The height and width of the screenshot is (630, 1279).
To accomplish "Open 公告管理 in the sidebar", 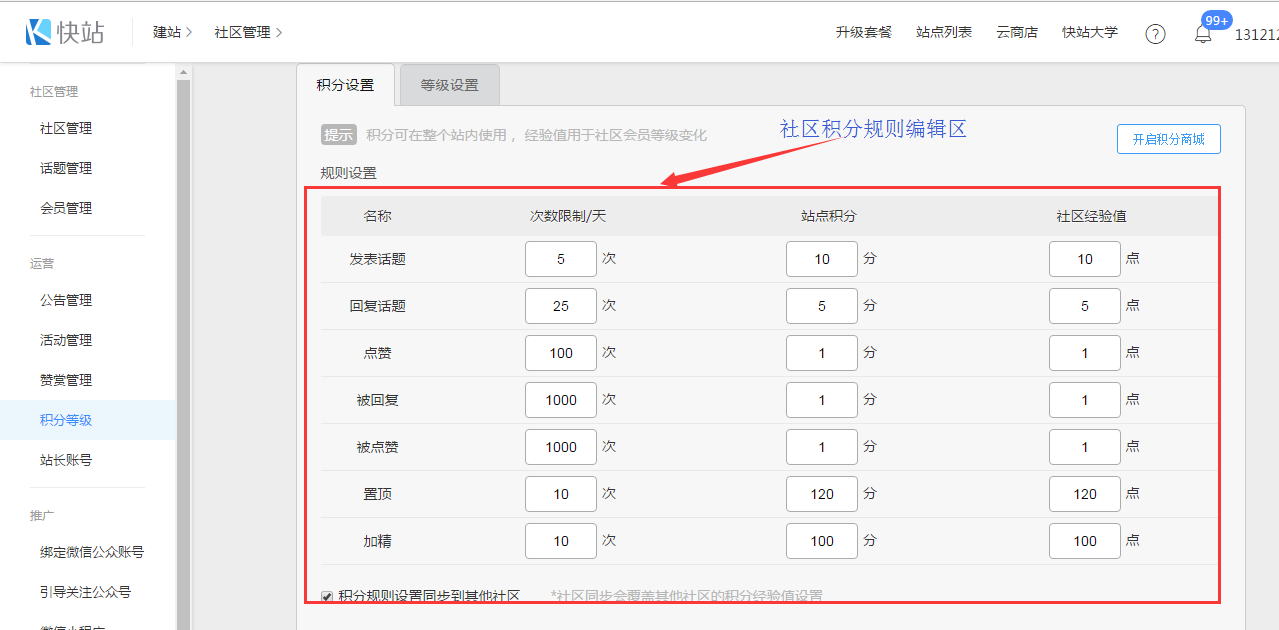I will (66, 300).
